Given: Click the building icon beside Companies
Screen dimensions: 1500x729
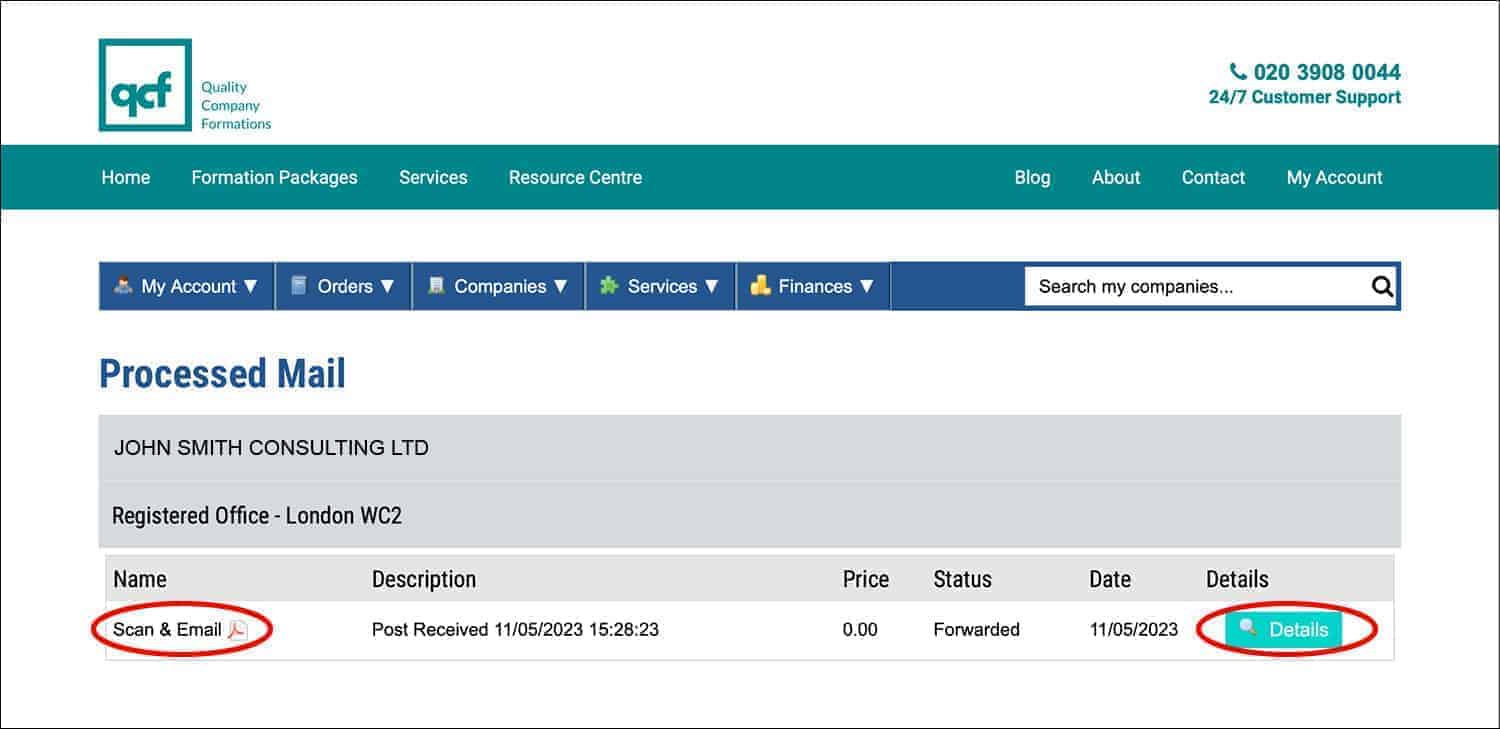Looking at the screenshot, I should [x=437, y=286].
